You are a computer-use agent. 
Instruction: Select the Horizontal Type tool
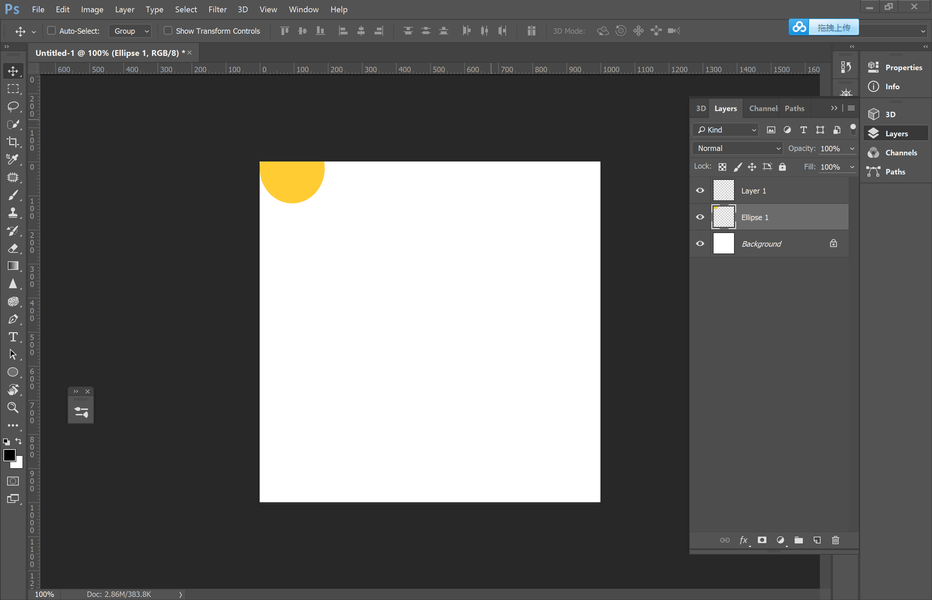click(x=12, y=337)
